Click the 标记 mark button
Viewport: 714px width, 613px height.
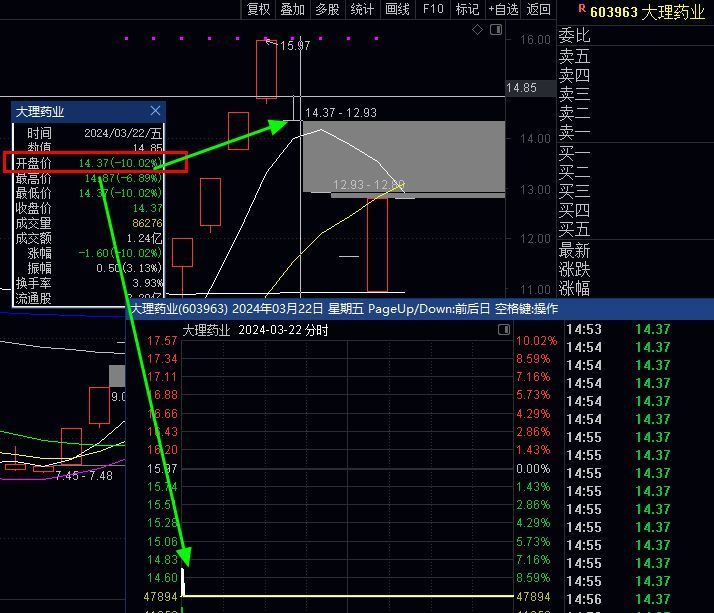pyautogui.click(x=467, y=9)
